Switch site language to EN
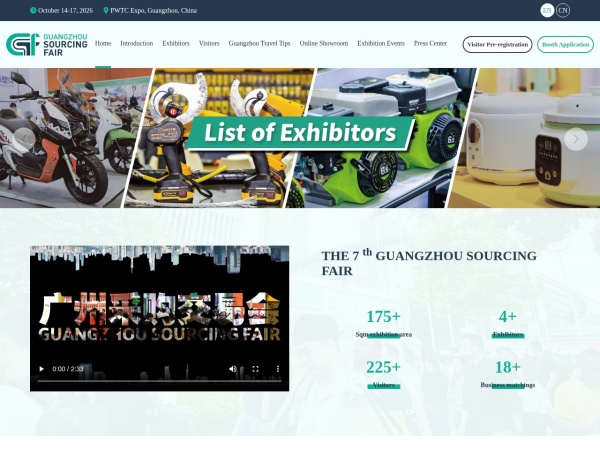Image resolution: width=600 pixels, height=450 pixels. (x=547, y=10)
